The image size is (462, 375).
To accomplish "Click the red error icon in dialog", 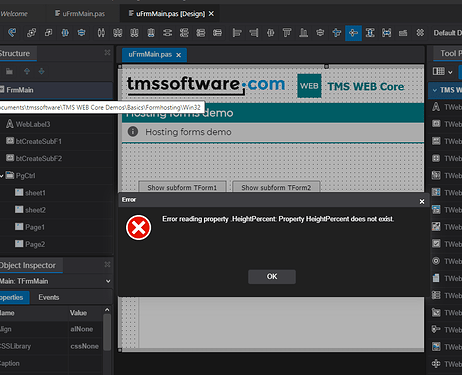I will [138, 228].
